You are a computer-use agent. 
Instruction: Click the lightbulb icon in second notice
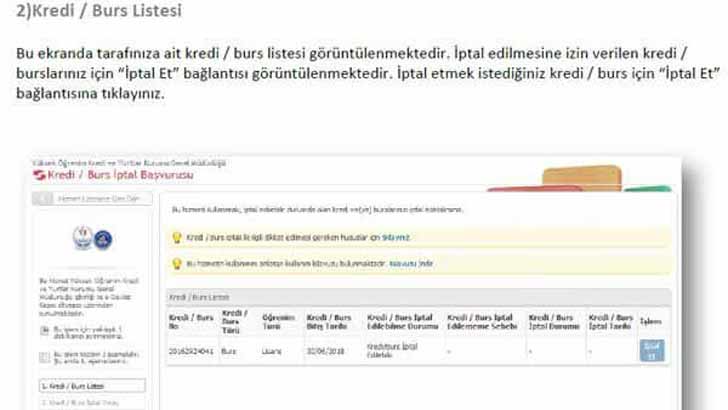(x=176, y=264)
